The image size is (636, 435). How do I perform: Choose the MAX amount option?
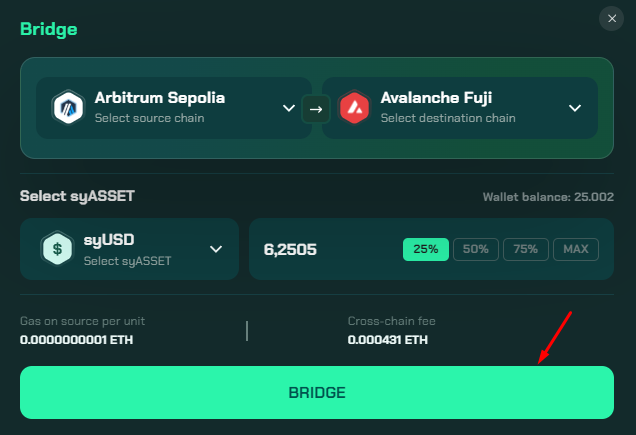coord(576,249)
